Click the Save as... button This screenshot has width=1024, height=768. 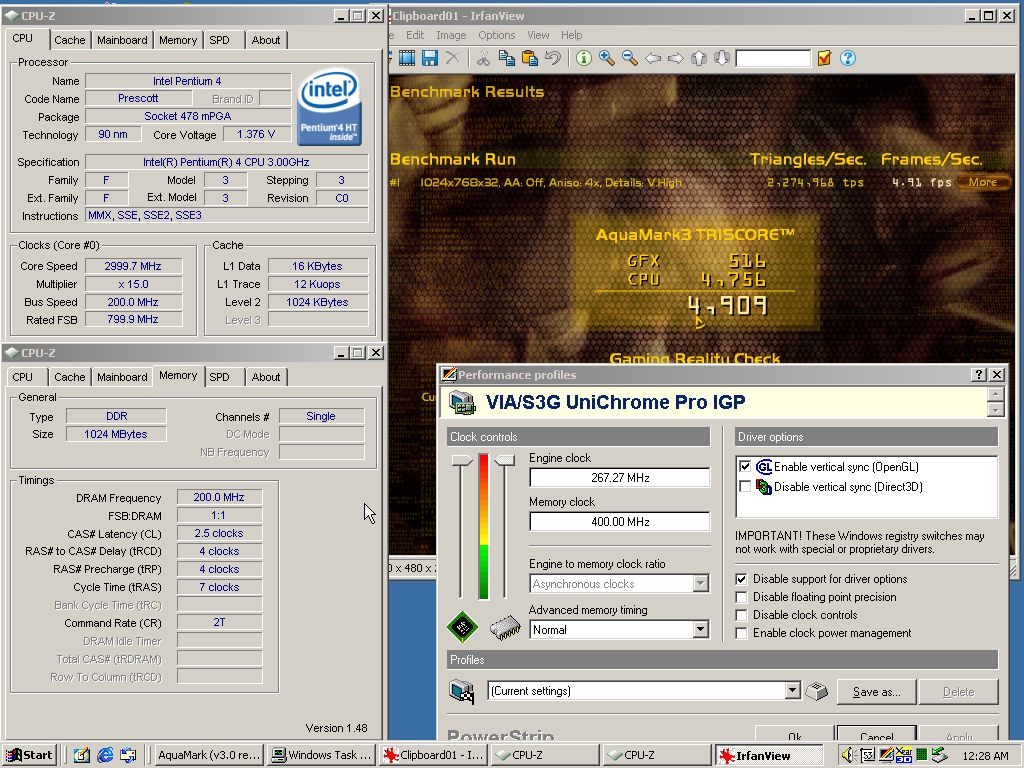pos(876,692)
